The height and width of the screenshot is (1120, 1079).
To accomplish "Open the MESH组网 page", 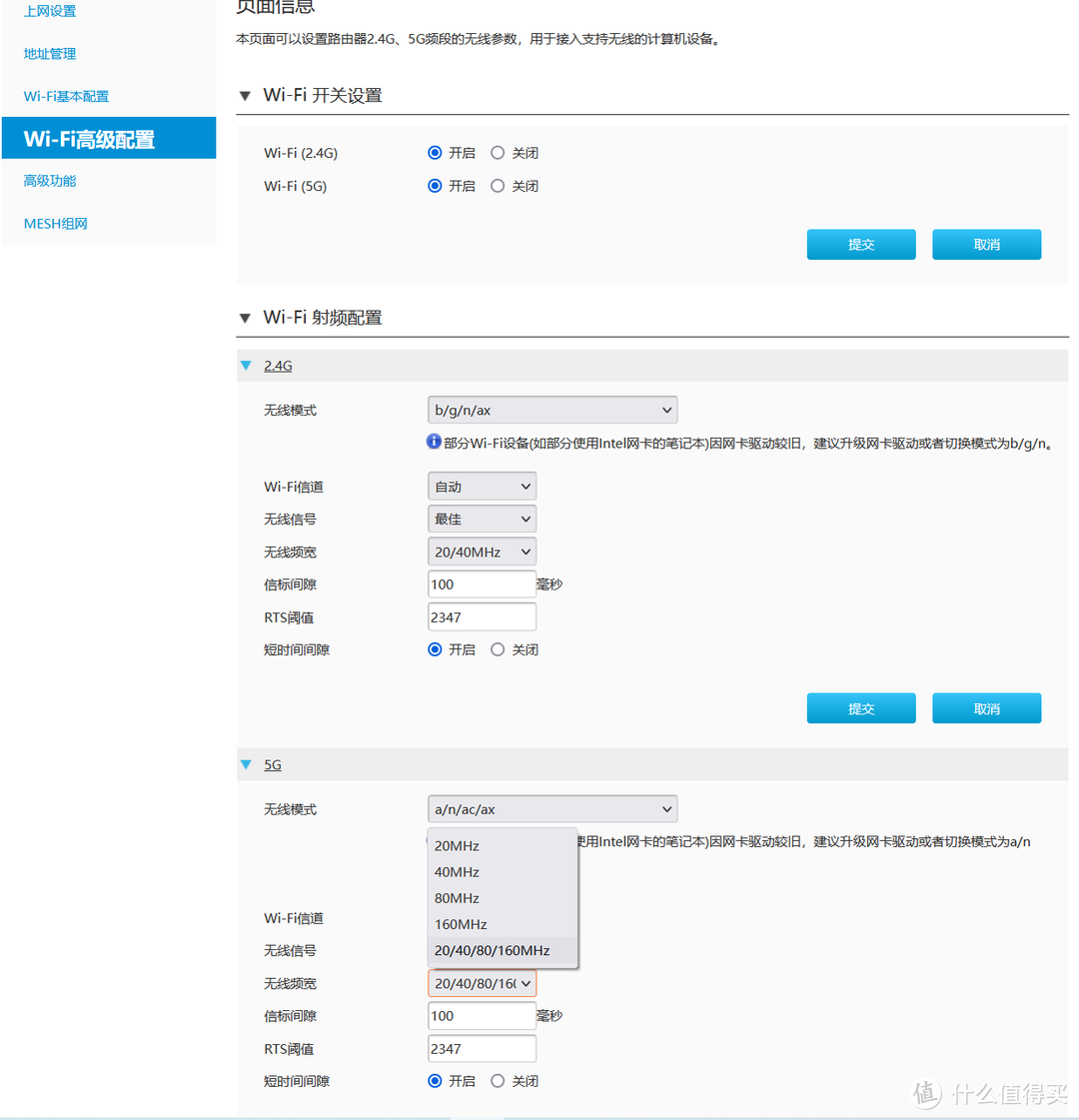I will (54, 223).
